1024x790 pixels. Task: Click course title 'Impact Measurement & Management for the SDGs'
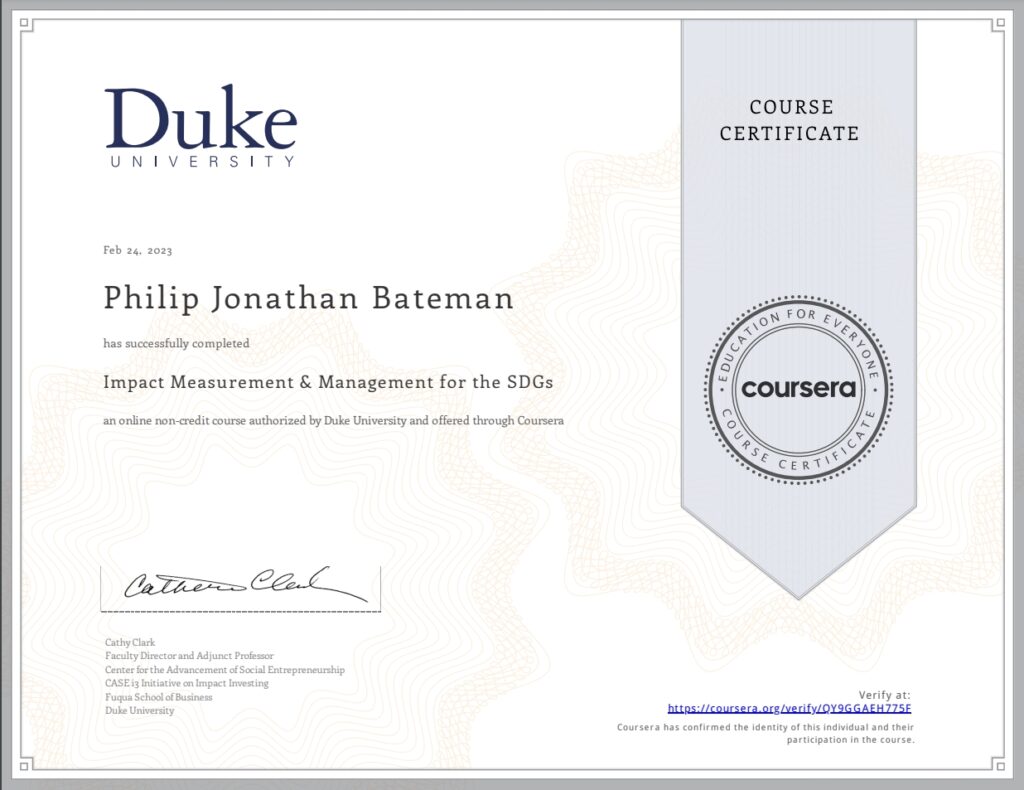pos(328,382)
